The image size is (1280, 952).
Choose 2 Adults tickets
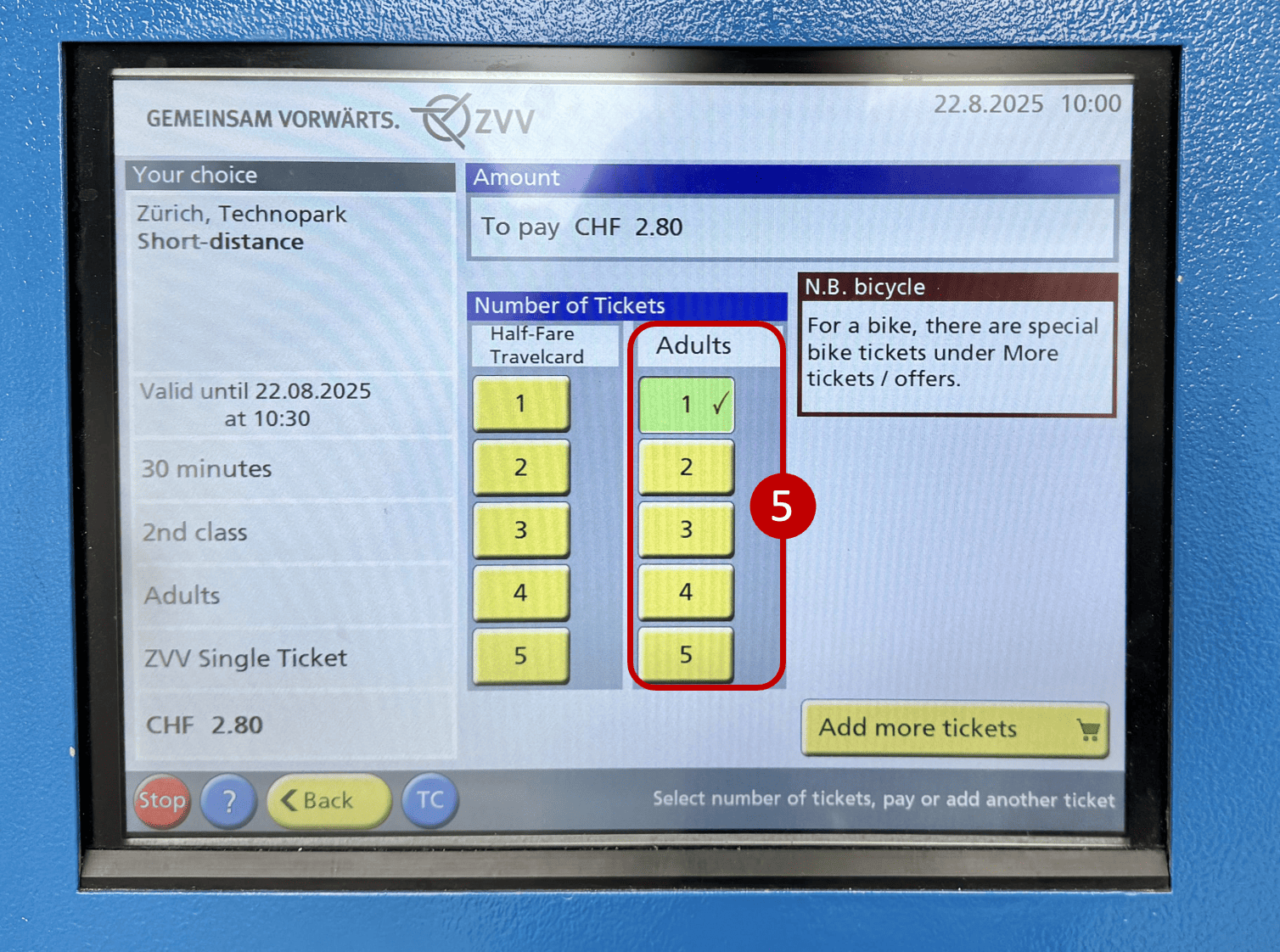pyautogui.click(x=686, y=467)
